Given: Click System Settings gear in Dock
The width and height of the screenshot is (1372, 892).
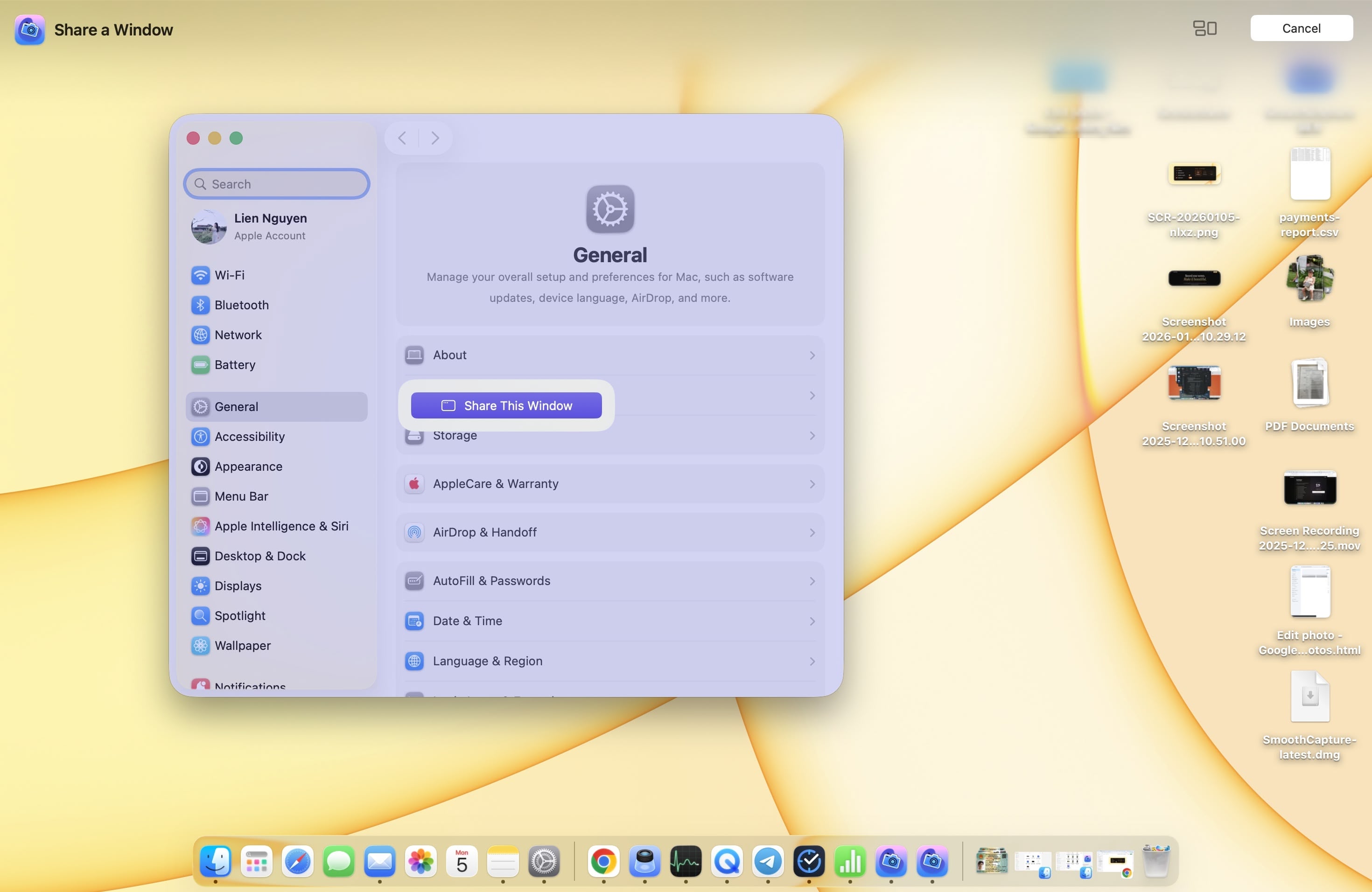Looking at the screenshot, I should click(544, 862).
